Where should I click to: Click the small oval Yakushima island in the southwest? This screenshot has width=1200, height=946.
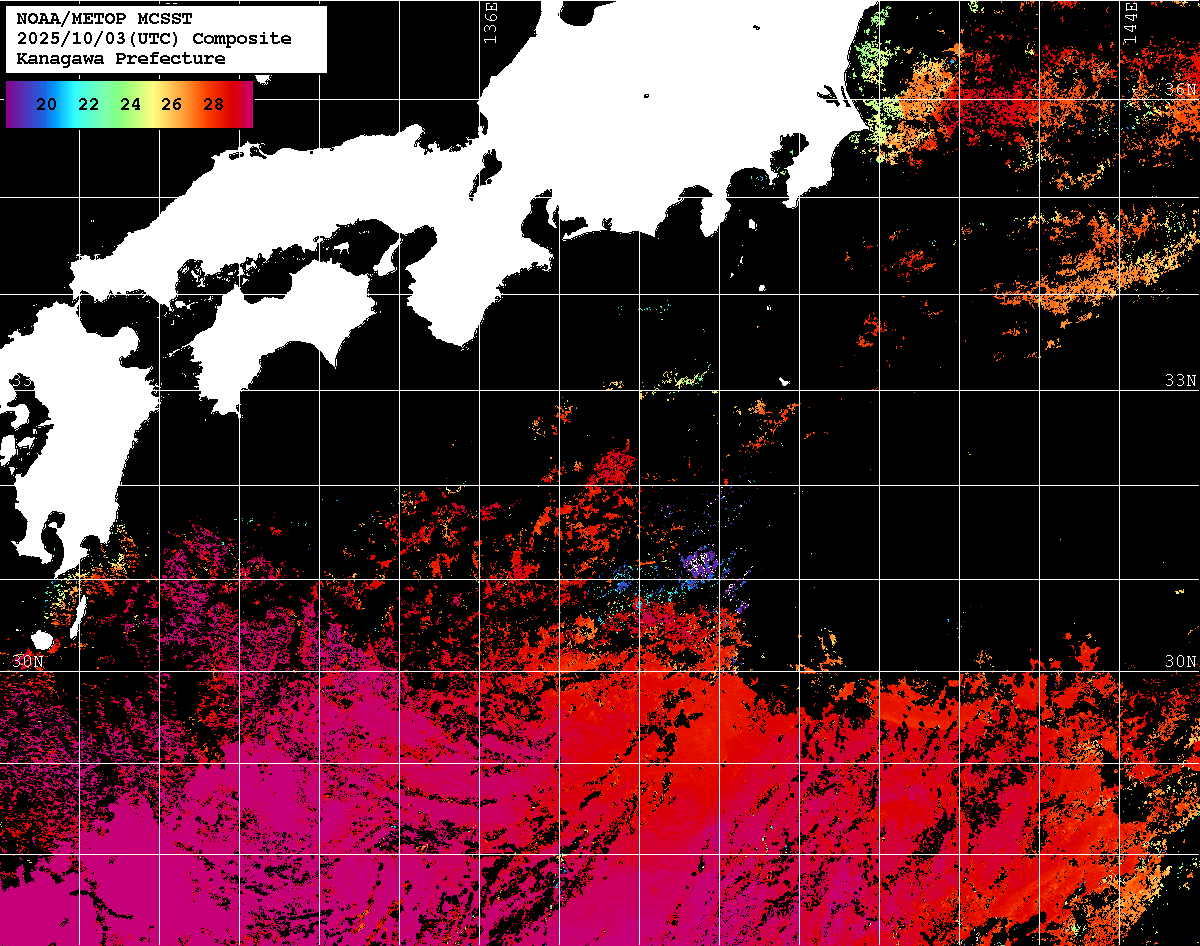pyautogui.click(x=42, y=640)
